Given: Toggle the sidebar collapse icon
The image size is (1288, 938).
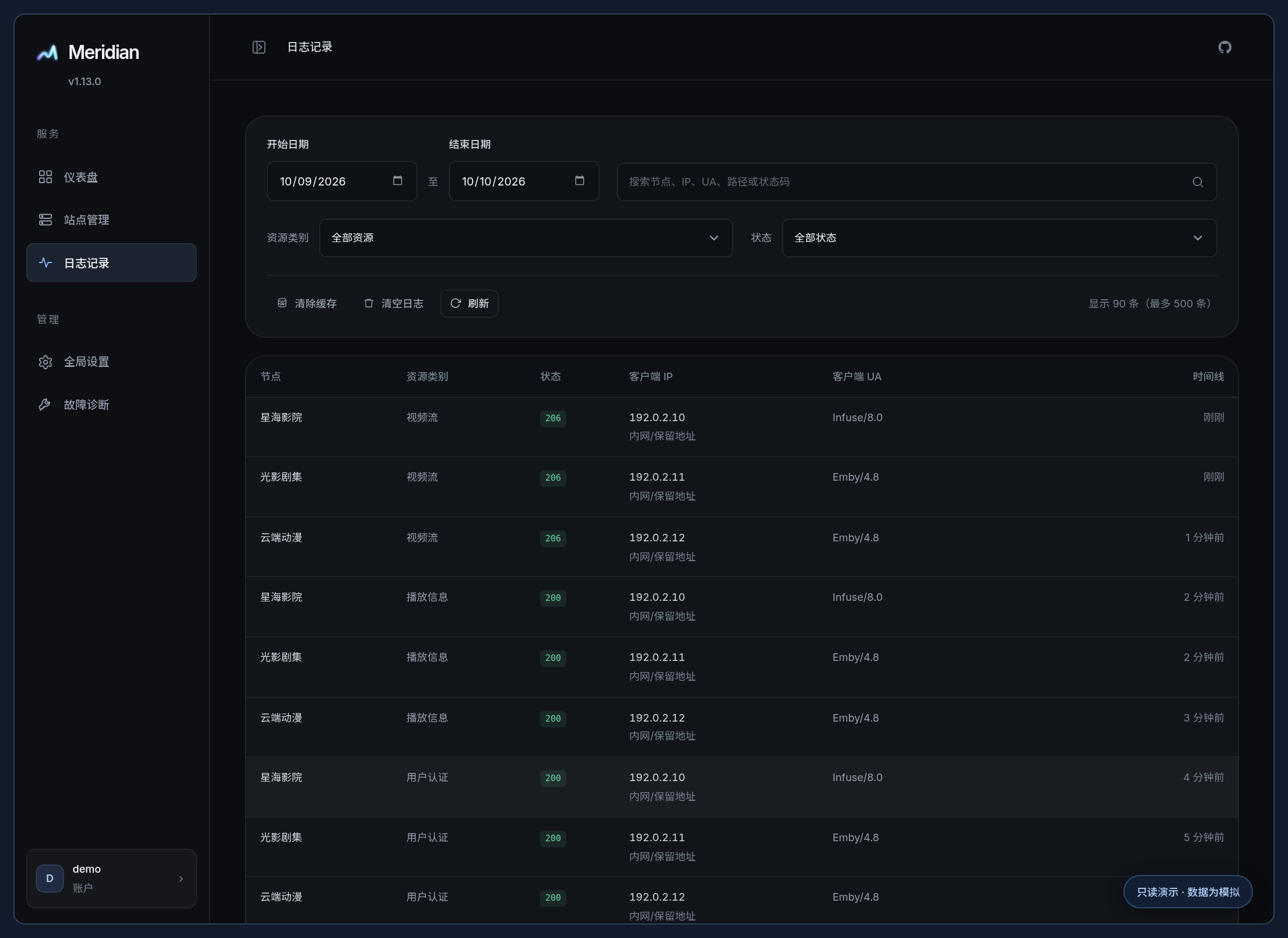Looking at the screenshot, I should (x=259, y=47).
